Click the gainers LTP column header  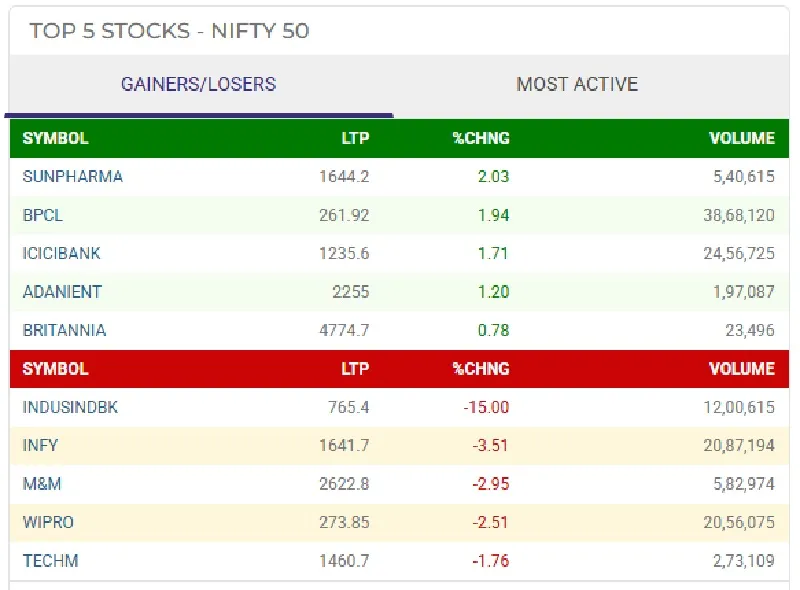tap(355, 138)
